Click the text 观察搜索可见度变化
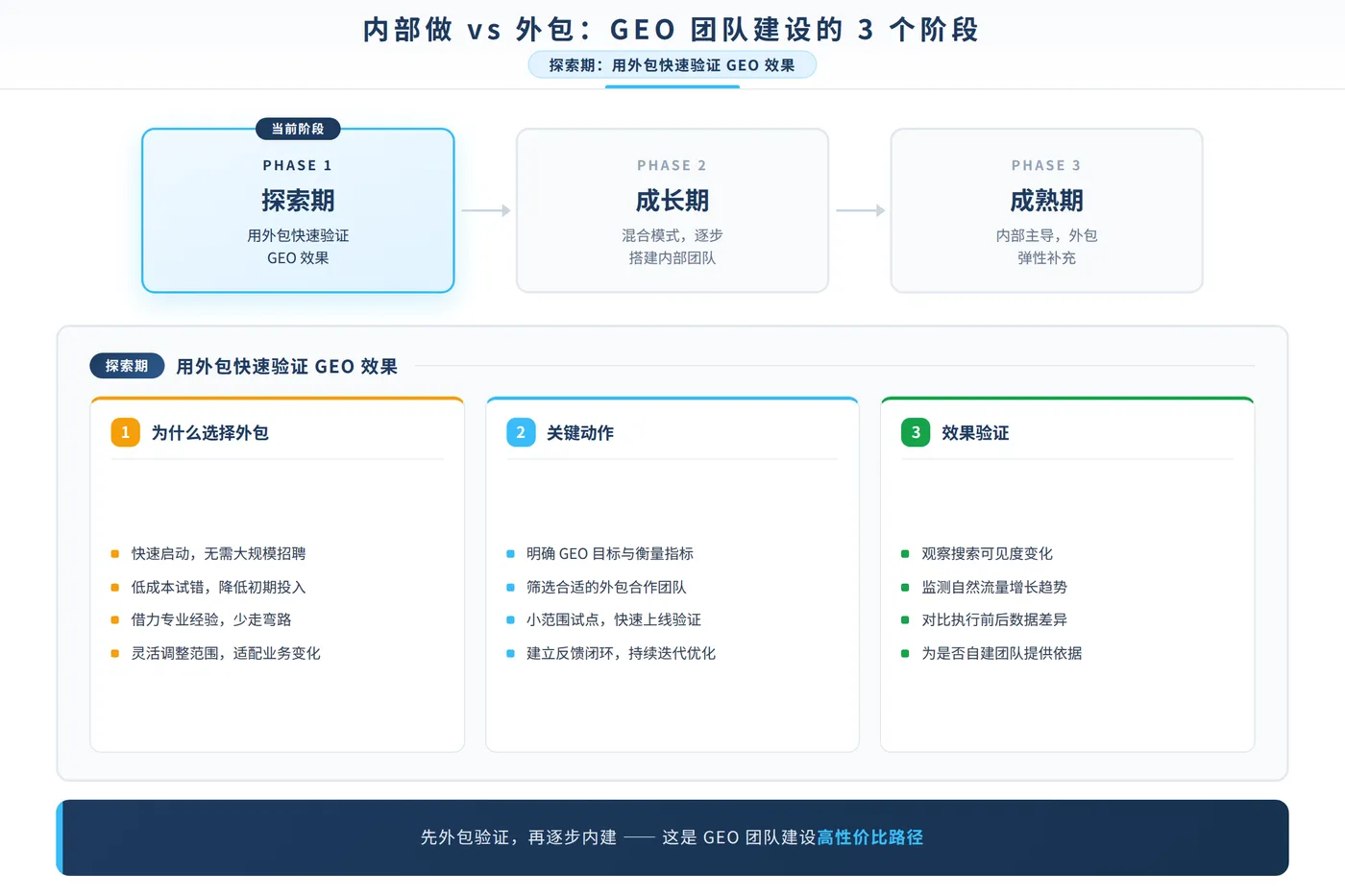 coord(988,554)
